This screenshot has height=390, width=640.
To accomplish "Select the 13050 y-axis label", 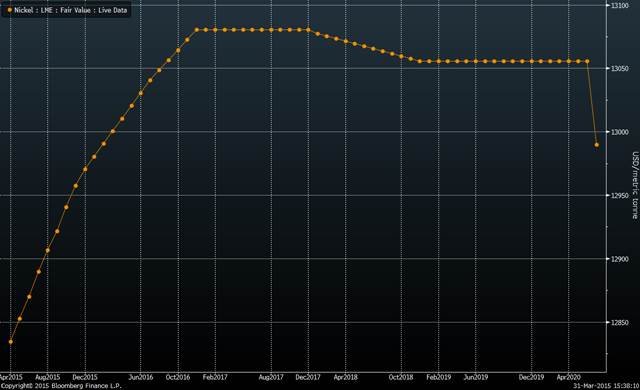I will pos(620,69).
